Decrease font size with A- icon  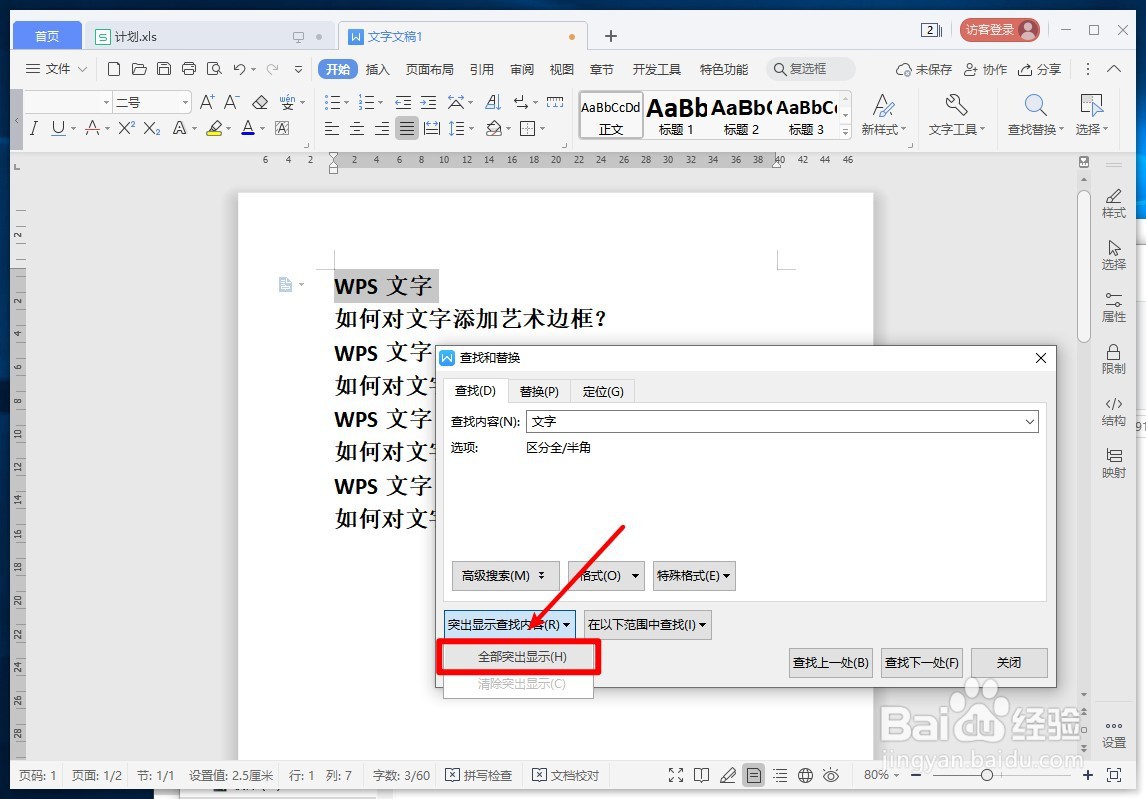pyautogui.click(x=232, y=102)
